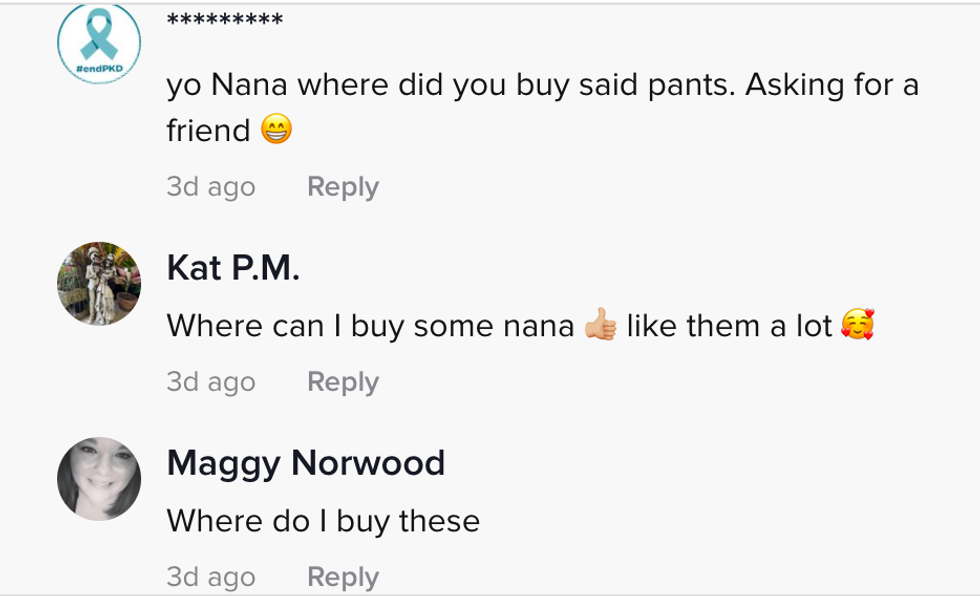Click the thumbs up emoji in Kat's comment
The height and width of the screenshot is (596, 980).
click(600, 325)
